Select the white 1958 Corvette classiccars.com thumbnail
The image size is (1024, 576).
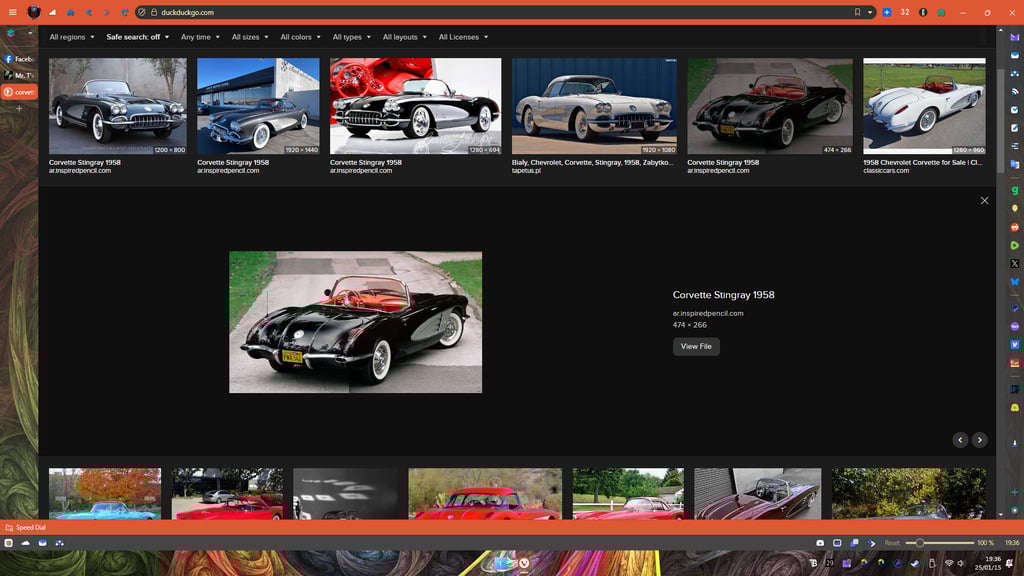click(924, 105)
